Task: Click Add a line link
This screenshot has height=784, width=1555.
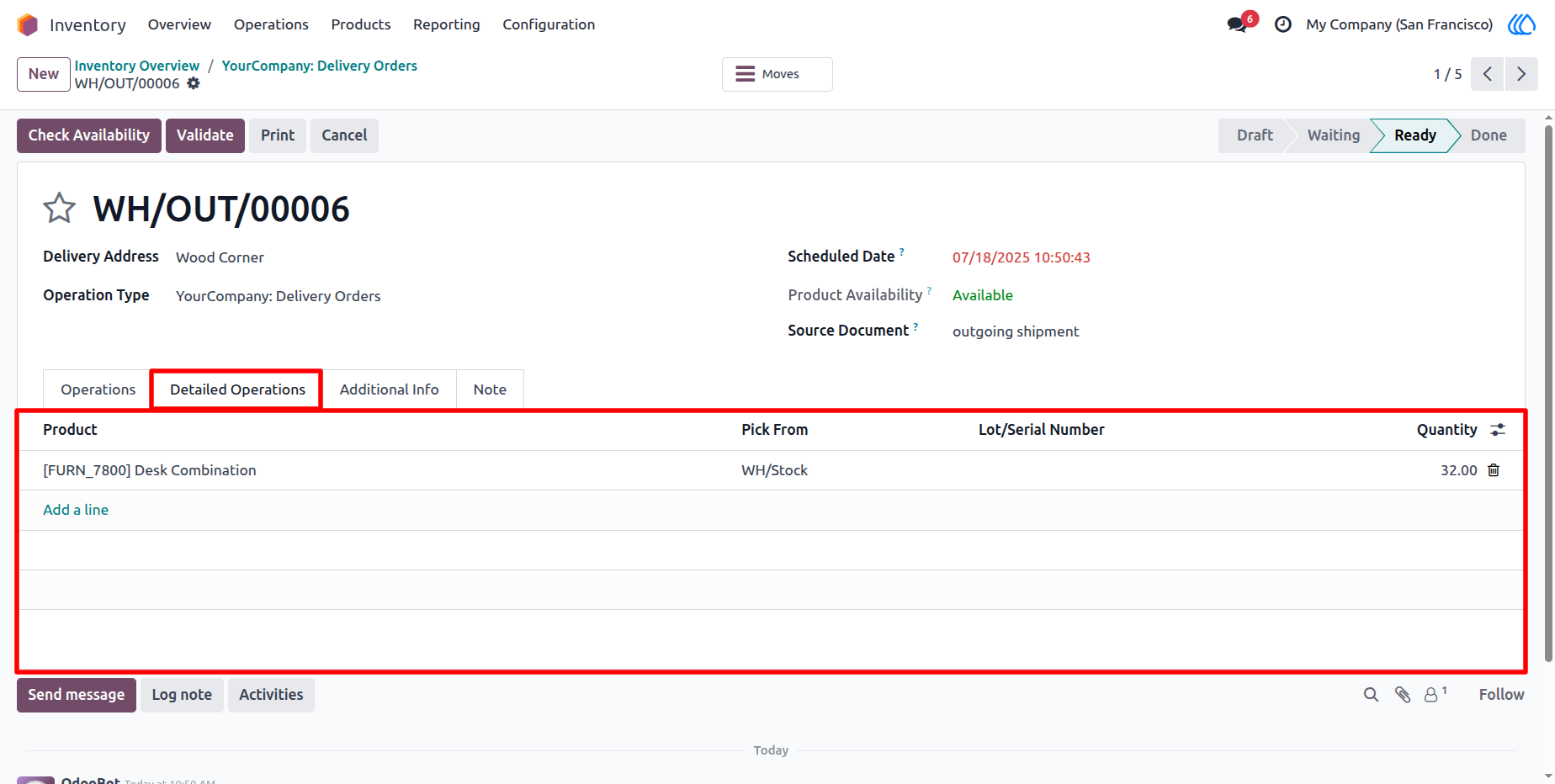Action: click(x=76, y=510)
